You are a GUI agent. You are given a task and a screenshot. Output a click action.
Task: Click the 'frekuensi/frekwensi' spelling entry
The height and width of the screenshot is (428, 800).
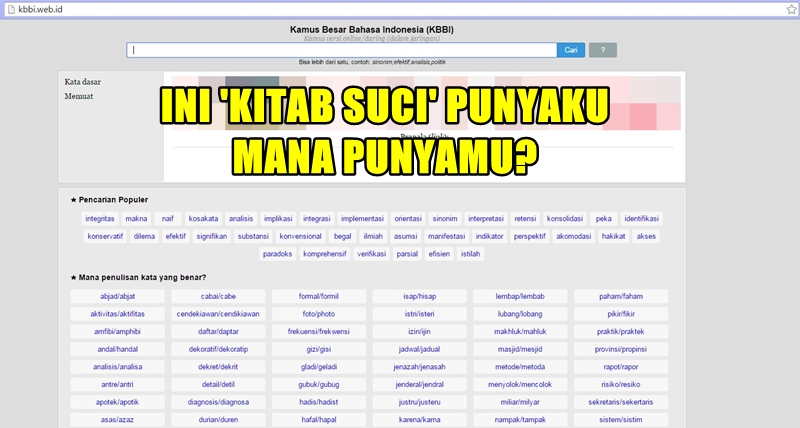pos(319,331)
